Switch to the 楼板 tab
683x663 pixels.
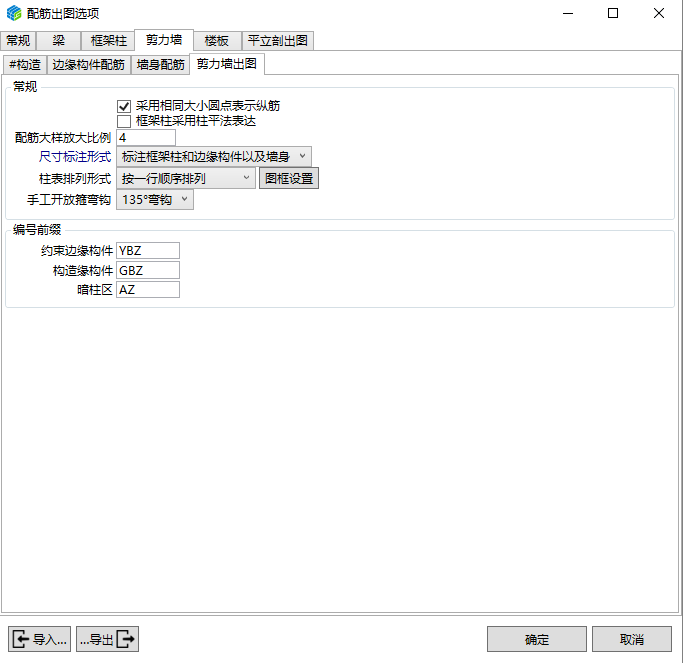217,41
